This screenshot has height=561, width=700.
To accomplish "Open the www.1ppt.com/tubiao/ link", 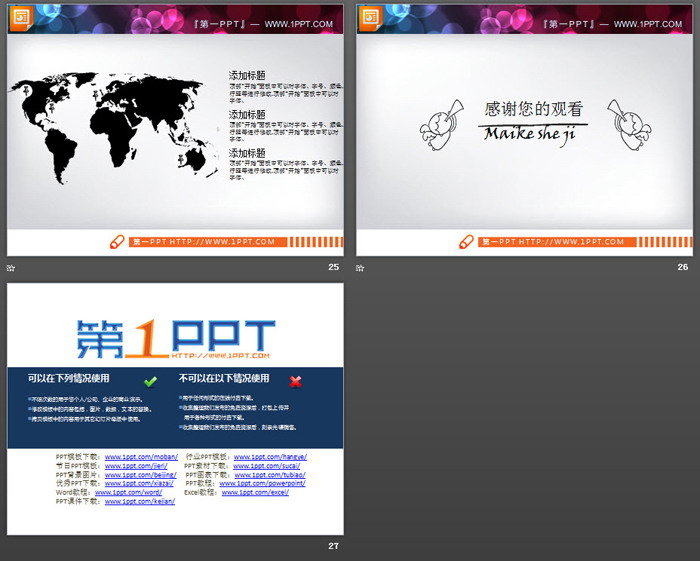I will tap(270, 475).
